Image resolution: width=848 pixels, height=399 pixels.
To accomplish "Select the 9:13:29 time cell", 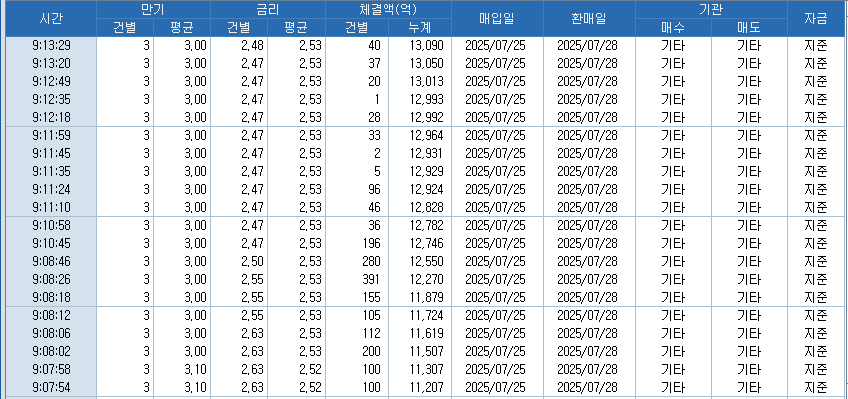I will pyautogui.click(x=51, y=45).
